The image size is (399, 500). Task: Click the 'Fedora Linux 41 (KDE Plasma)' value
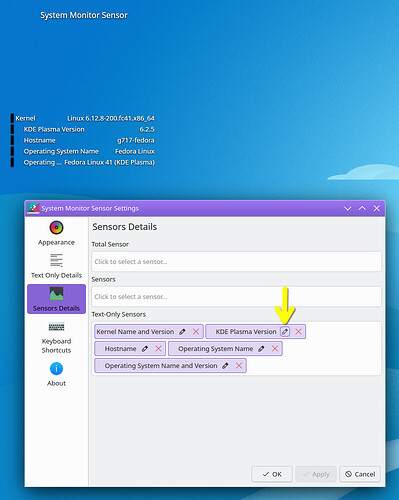pyautogui.click(x=110, y=162)
